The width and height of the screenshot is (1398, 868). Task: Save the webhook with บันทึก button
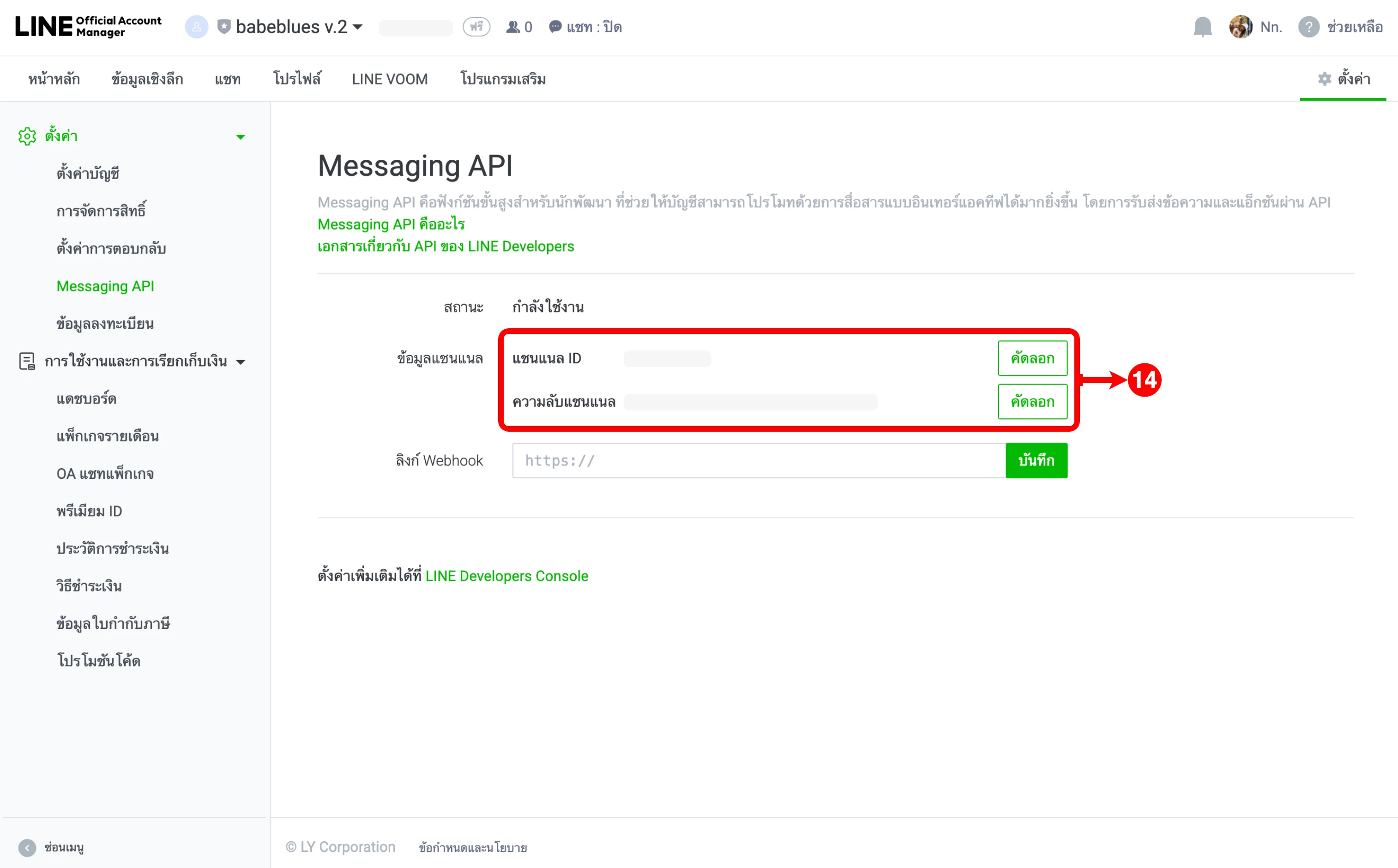click(x=1036, y=460)
